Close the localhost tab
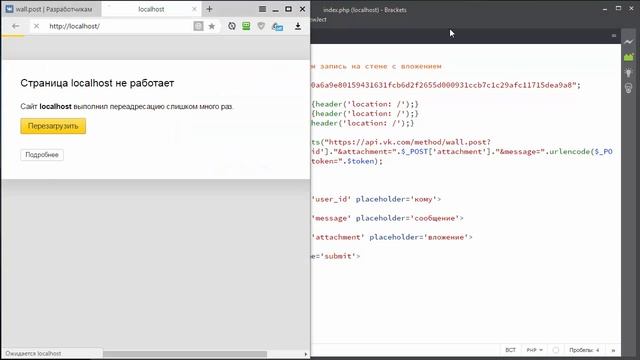 click(194, 9)
